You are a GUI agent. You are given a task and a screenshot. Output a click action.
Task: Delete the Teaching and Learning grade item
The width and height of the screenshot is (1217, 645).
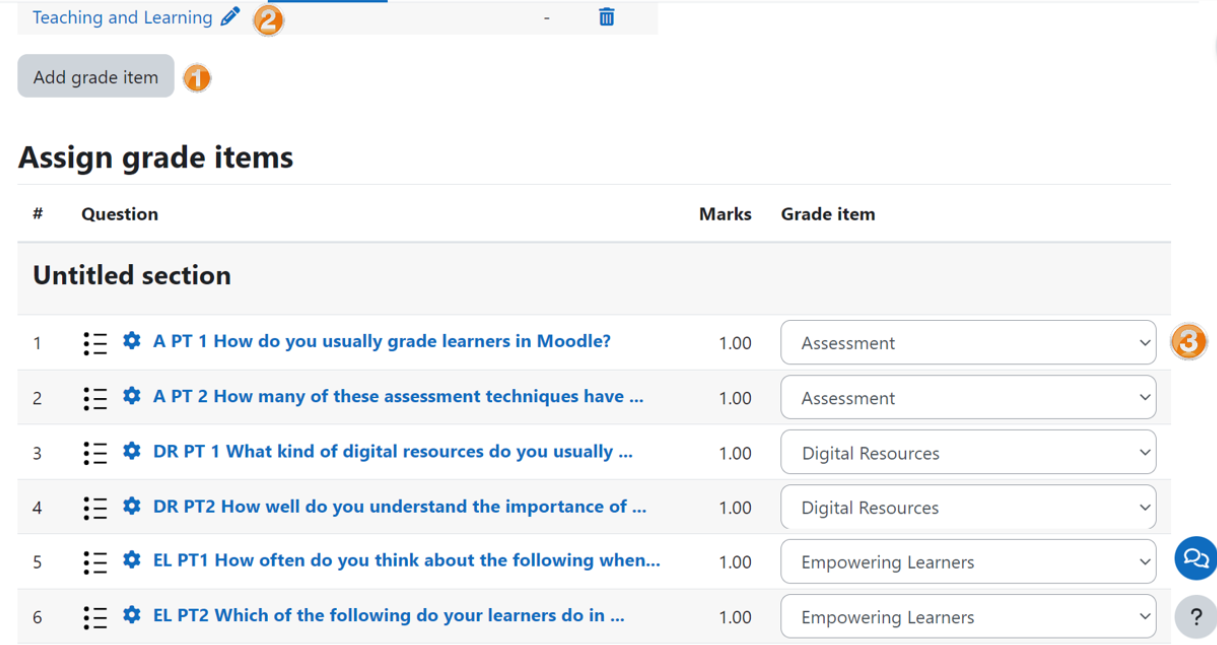click(x=606, y=17)
